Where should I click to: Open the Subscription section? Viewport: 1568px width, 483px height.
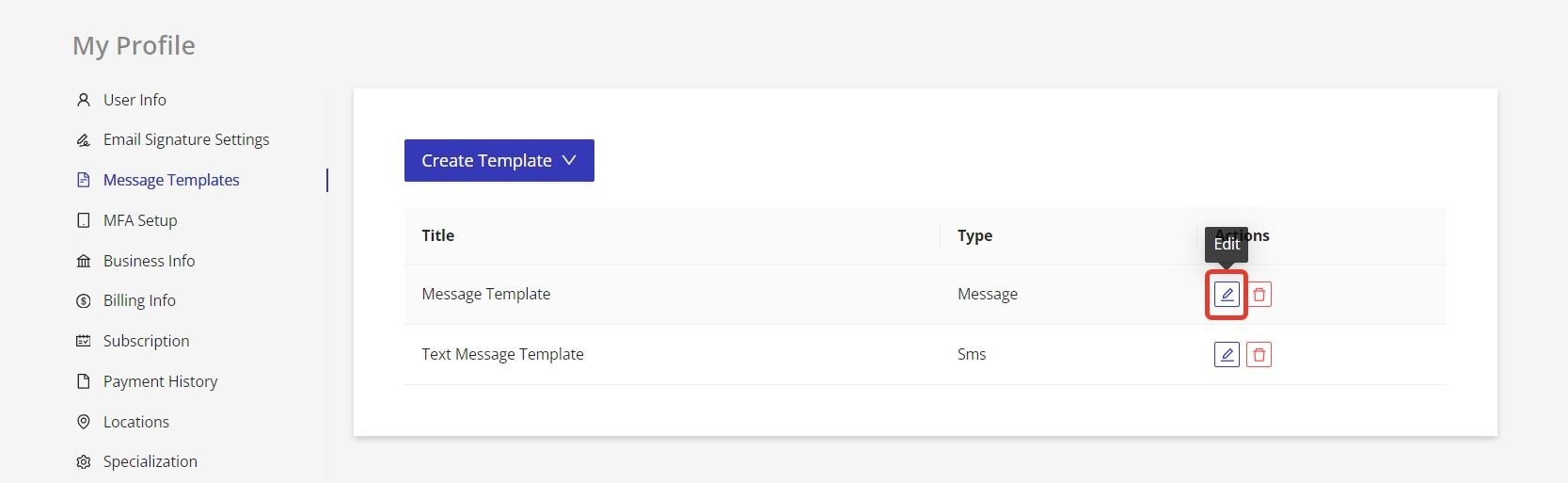tap(146, 341)
